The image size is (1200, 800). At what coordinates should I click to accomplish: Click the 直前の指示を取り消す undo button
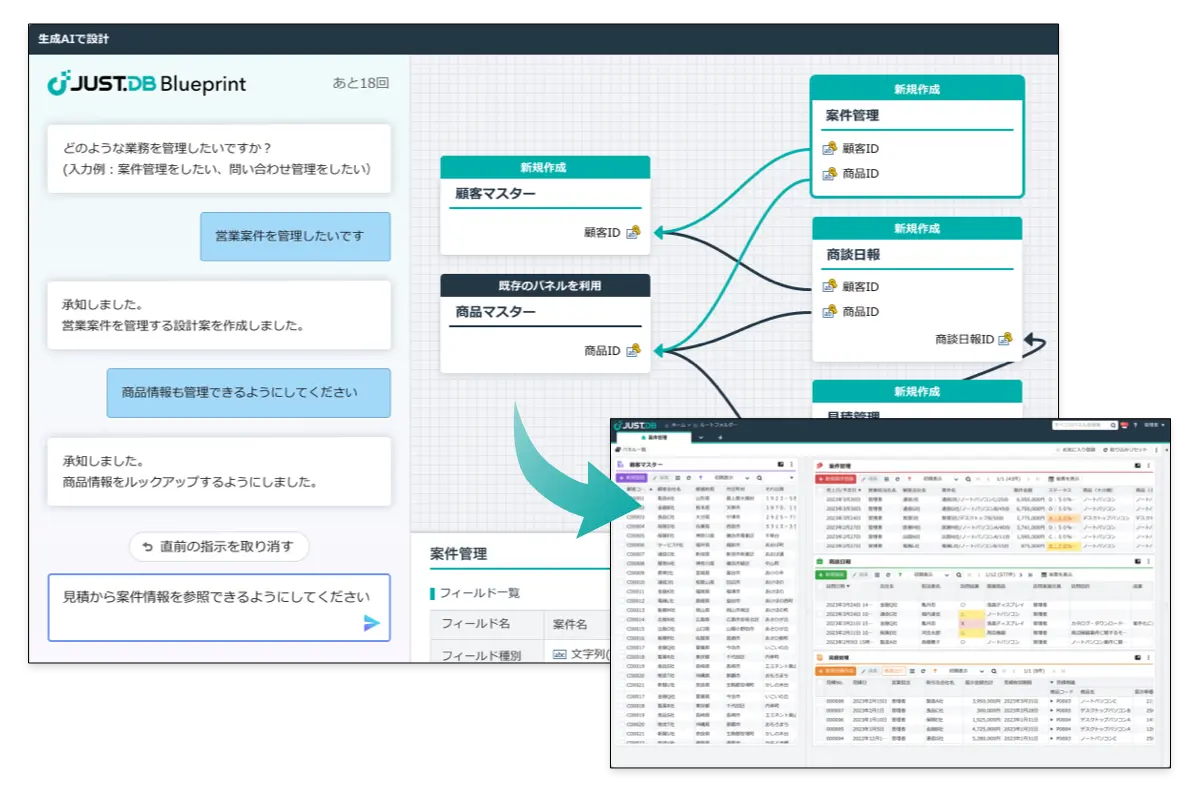point(219,547)
